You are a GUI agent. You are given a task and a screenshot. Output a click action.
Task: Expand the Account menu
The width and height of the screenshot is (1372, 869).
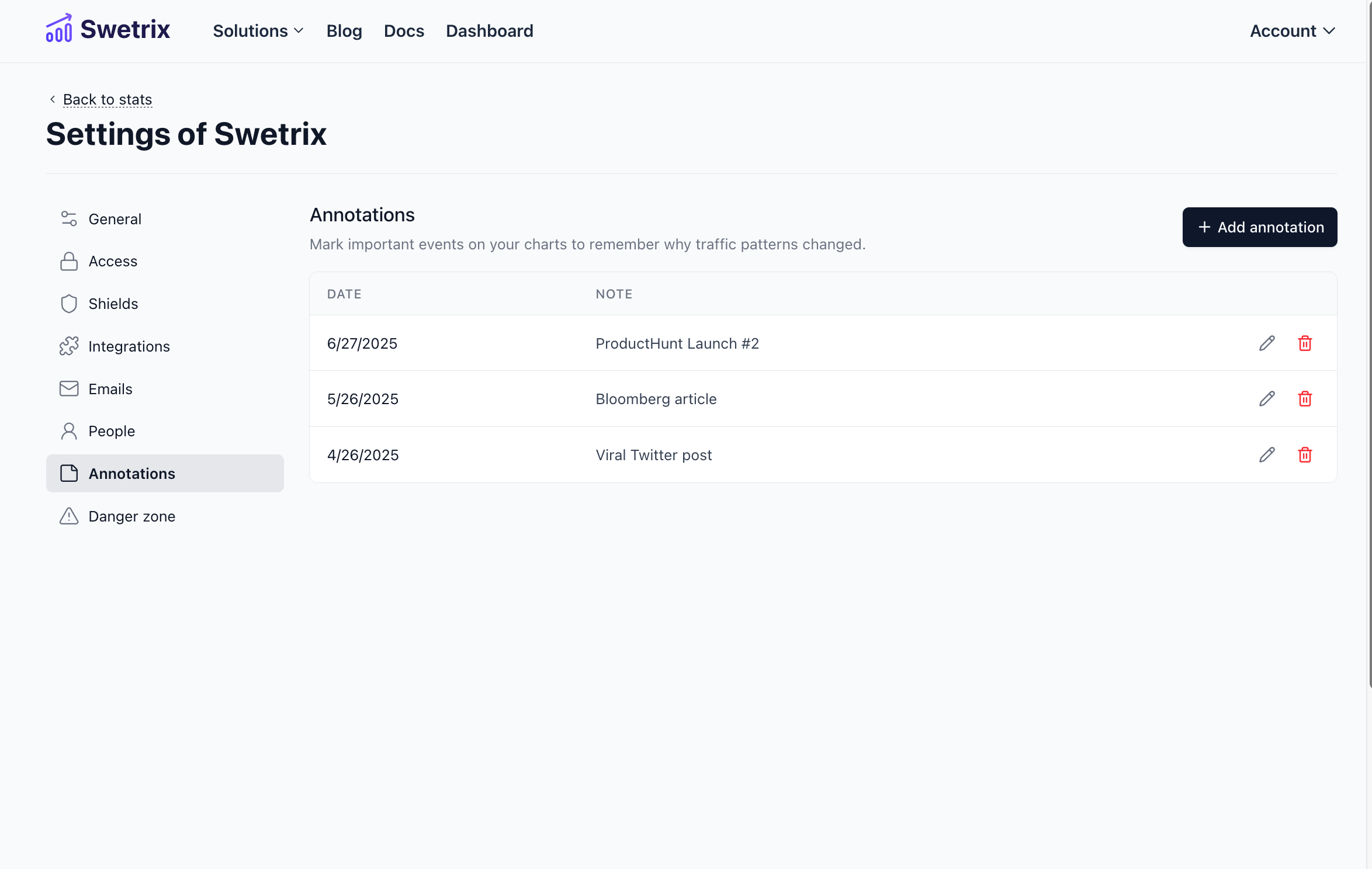tap(1291, 31)
